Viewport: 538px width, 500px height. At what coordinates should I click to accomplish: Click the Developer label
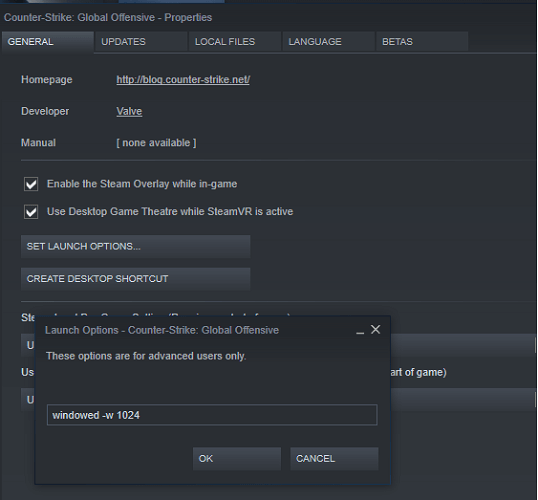45,111
